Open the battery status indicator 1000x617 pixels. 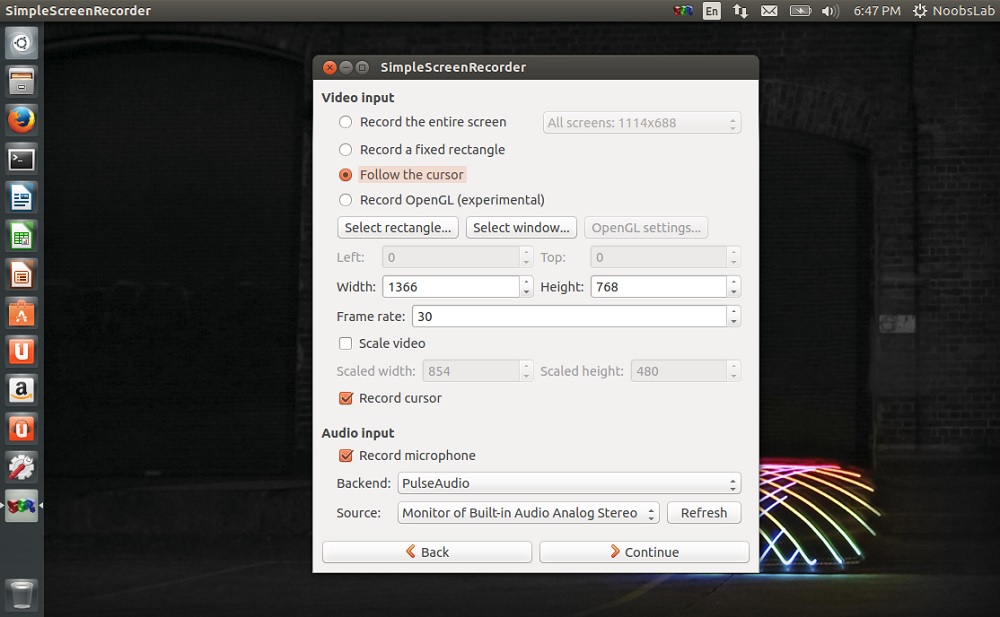(800, 11)
